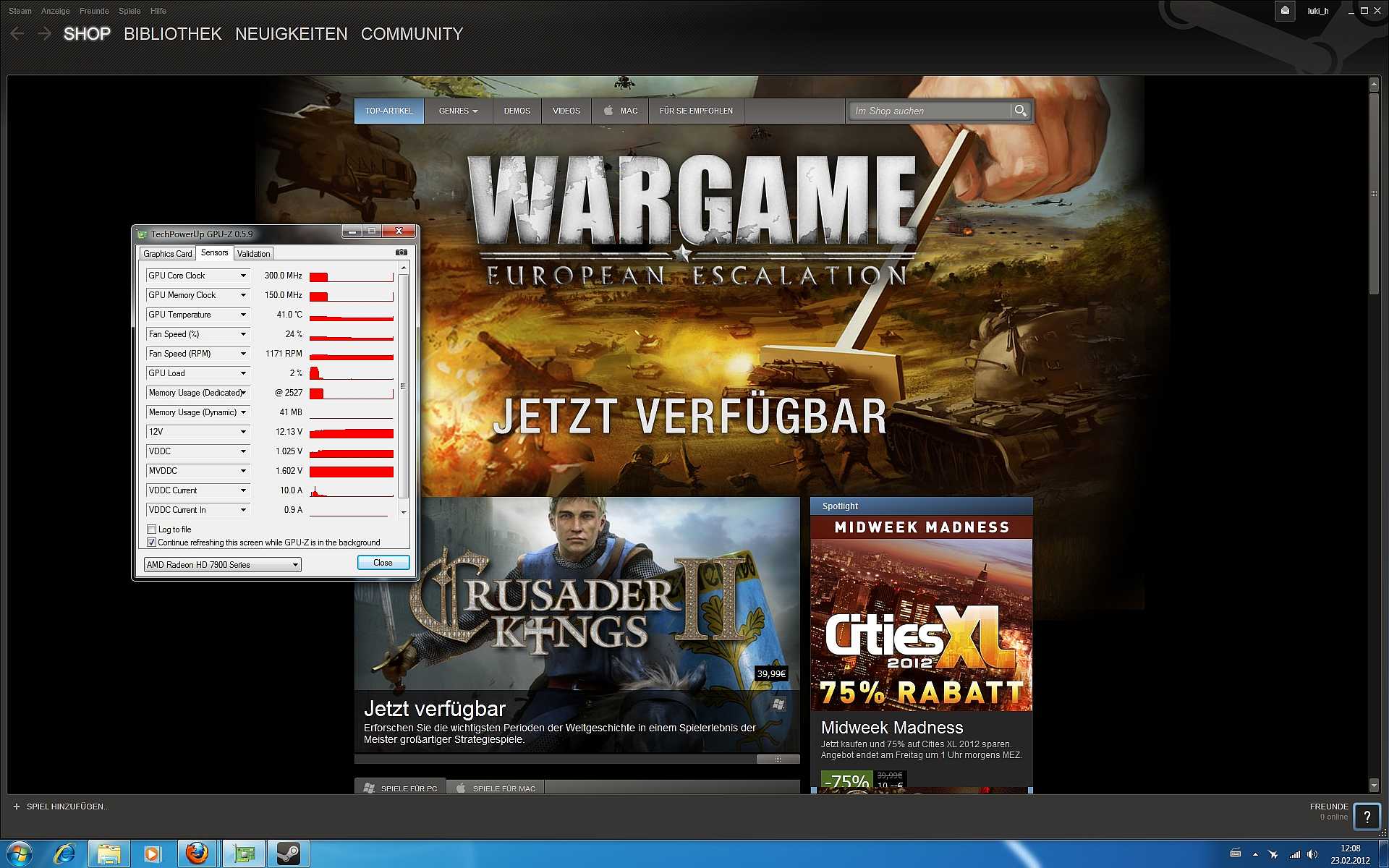Screen dimensions: 1389x868
Task: Switch to the Graphics Card tab
Action: pos(167,253)
